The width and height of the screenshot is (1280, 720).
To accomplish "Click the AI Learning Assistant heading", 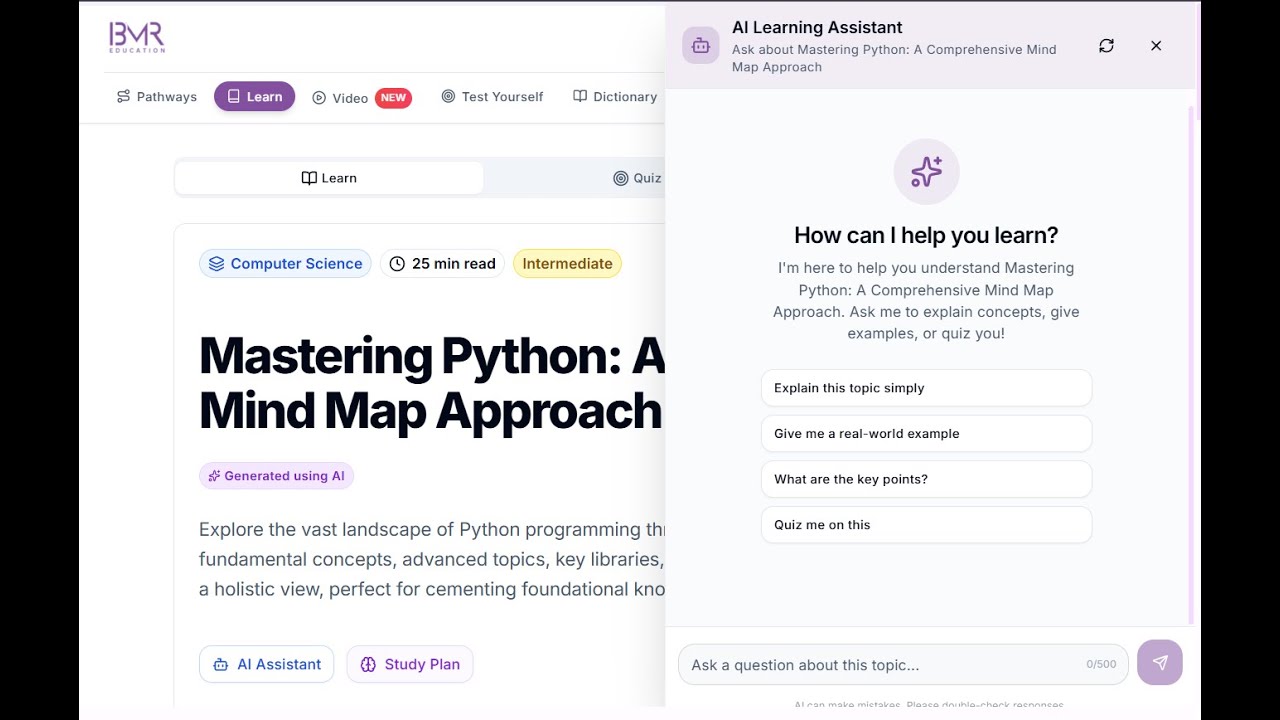I will 817,28.
